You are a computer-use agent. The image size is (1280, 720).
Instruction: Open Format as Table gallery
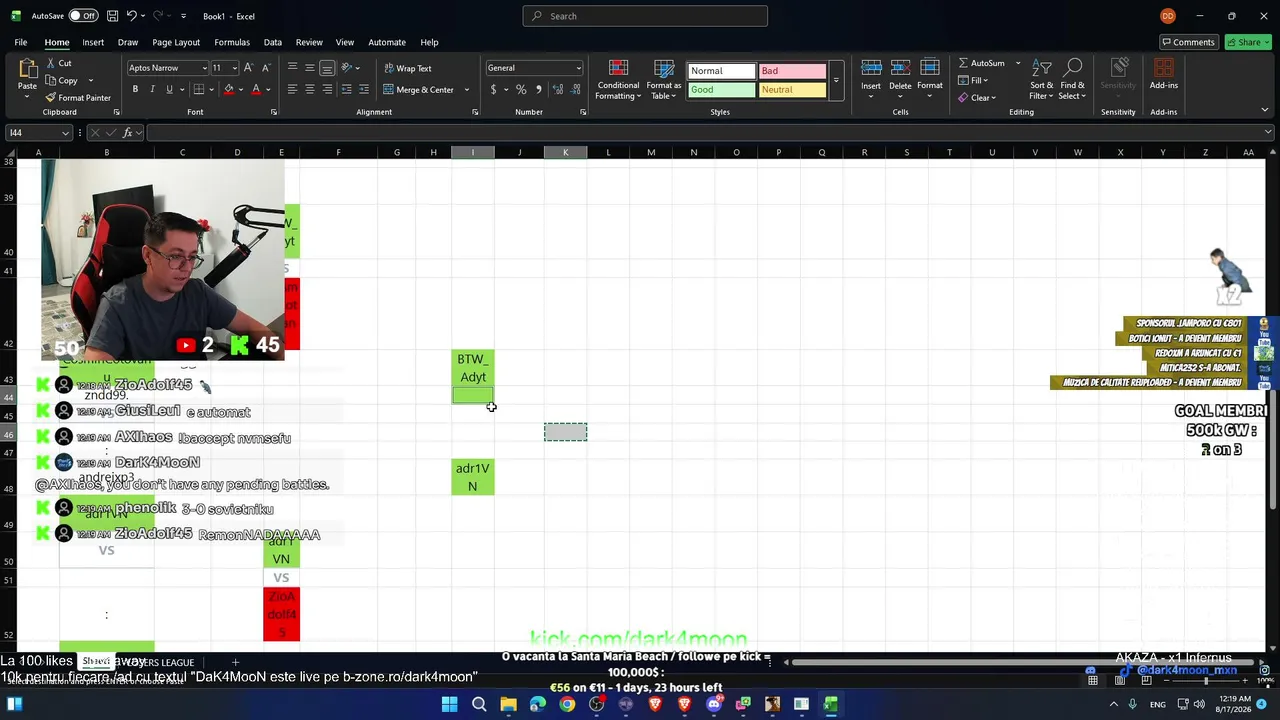[665, 79]
